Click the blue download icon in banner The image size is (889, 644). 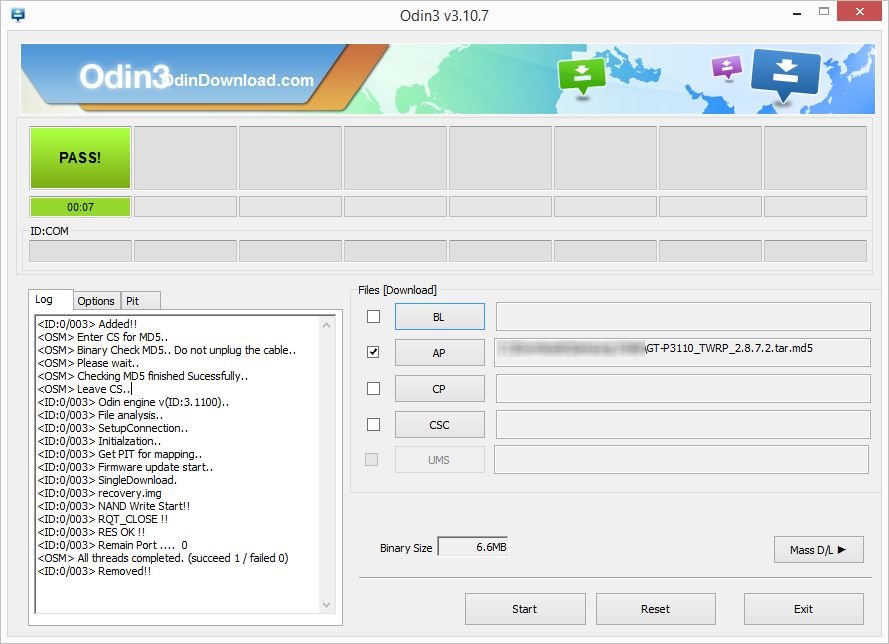785,75
